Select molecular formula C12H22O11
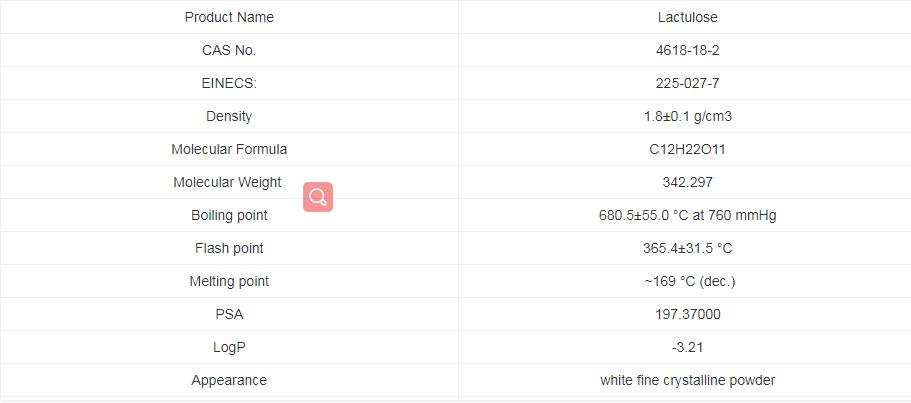 pyautogui.click(x=687, y=149)
